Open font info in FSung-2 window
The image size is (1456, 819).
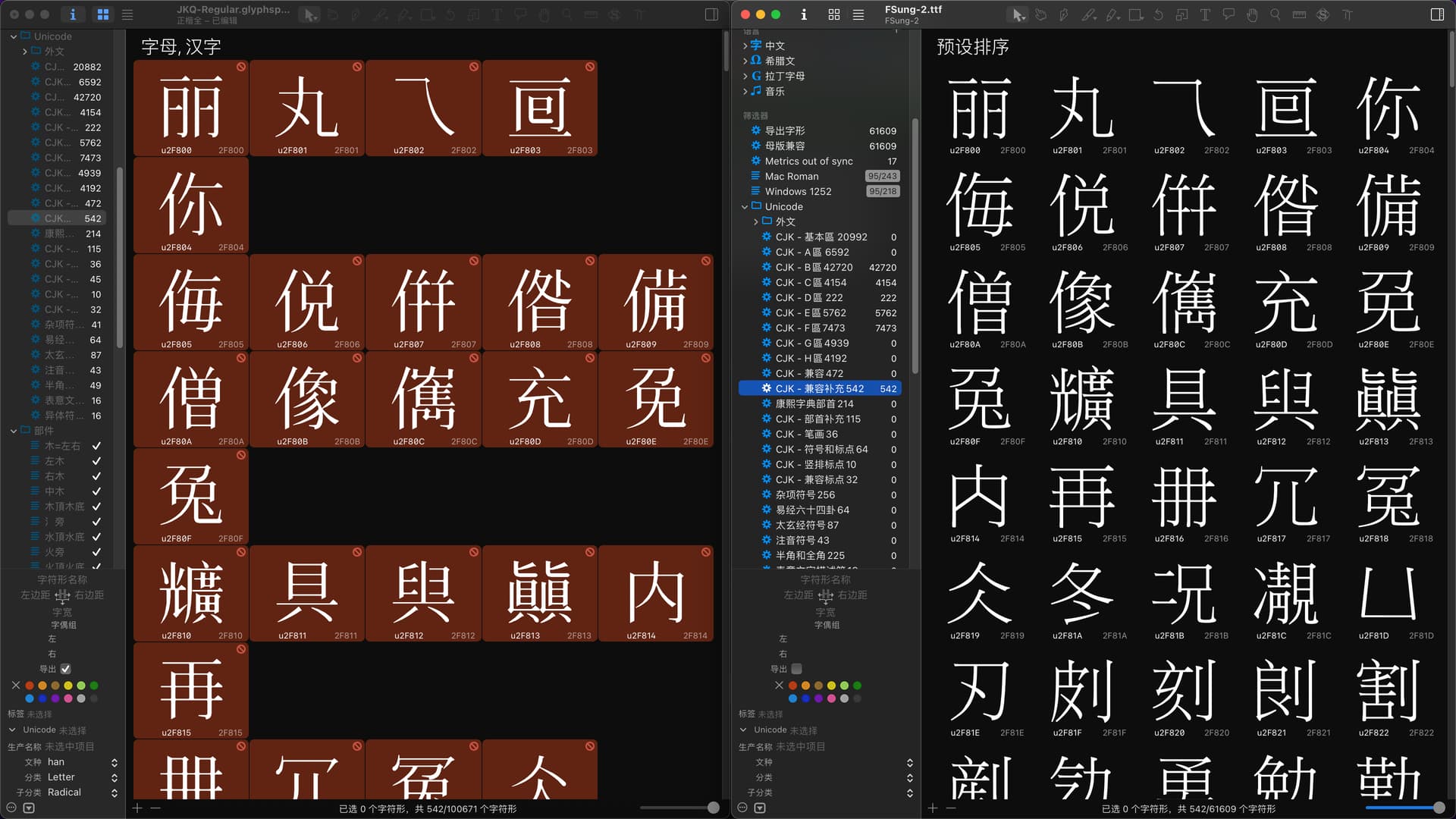pos(804,14)
